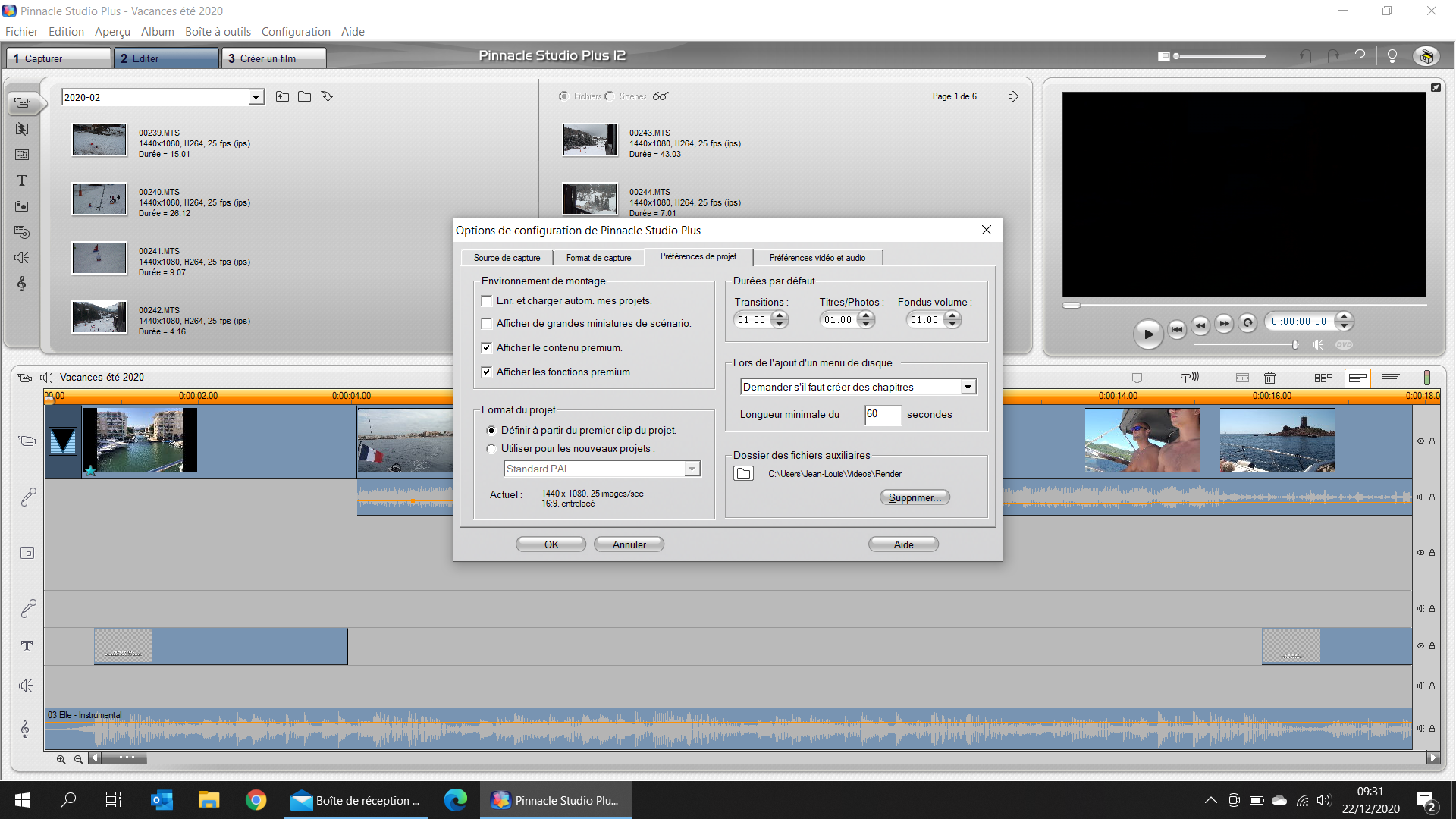Click the next album page arrow
Viewport: 1456px width, 819px height.
click(x=1013, y=96)
